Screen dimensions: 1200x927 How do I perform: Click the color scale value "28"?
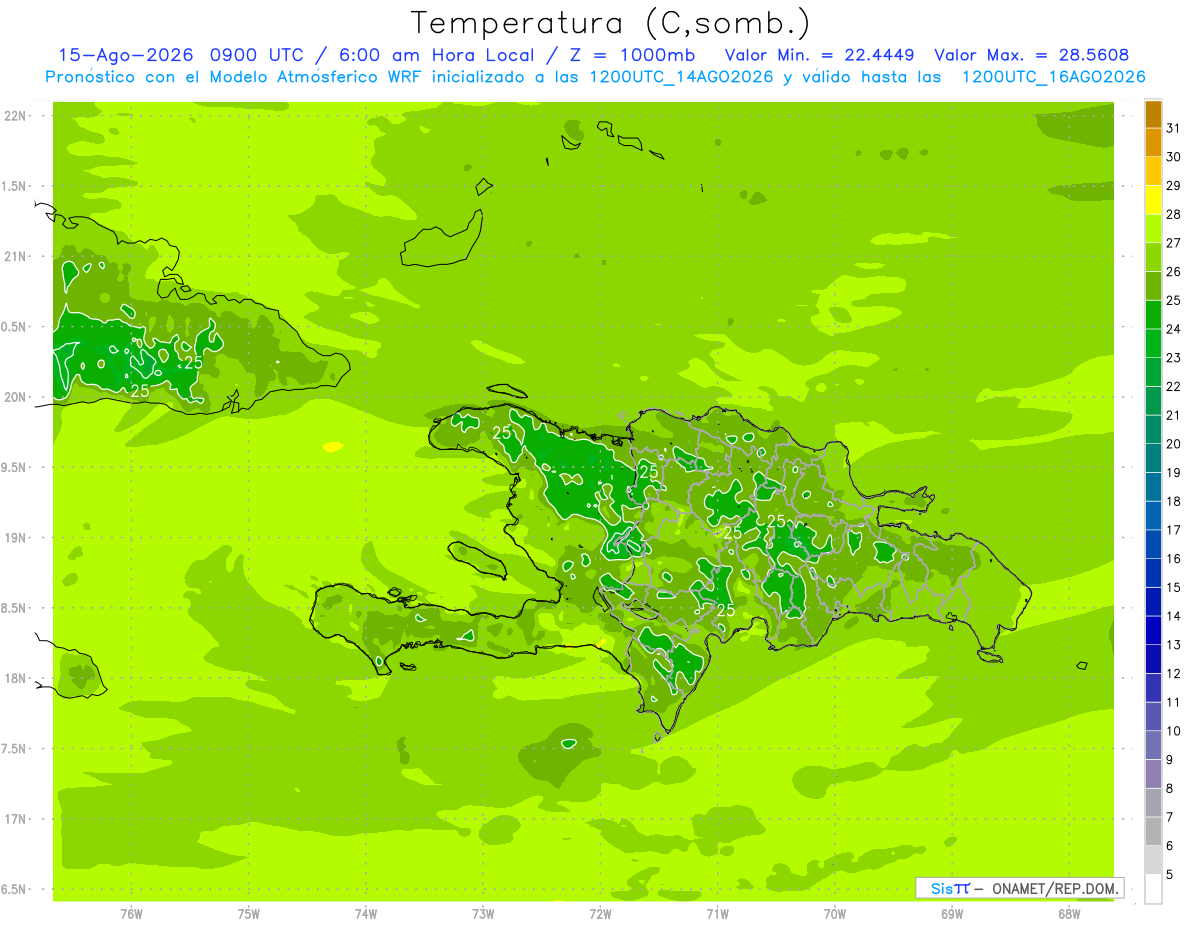point(1173,214)
